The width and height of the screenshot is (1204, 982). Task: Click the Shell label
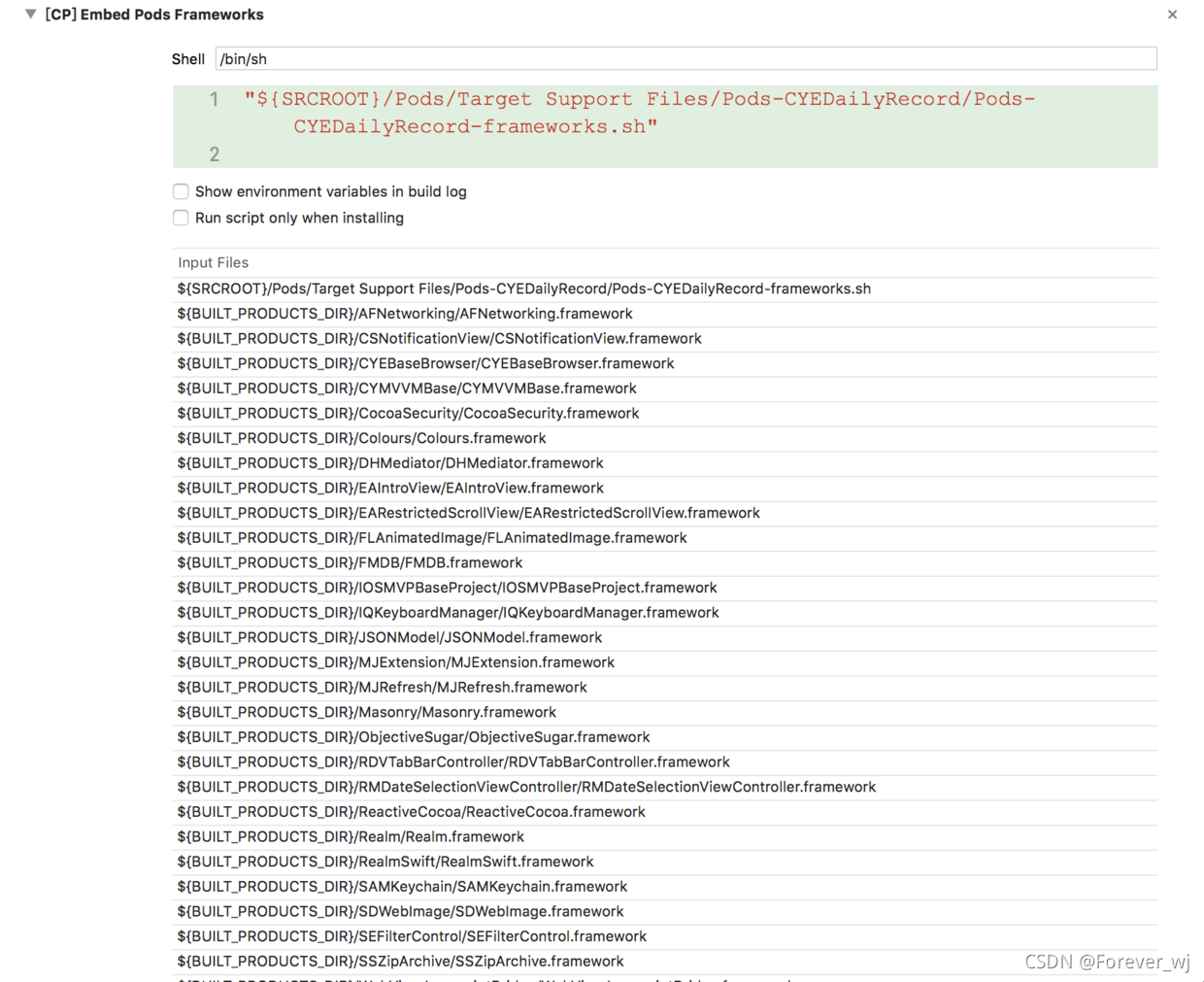point(188,59)
